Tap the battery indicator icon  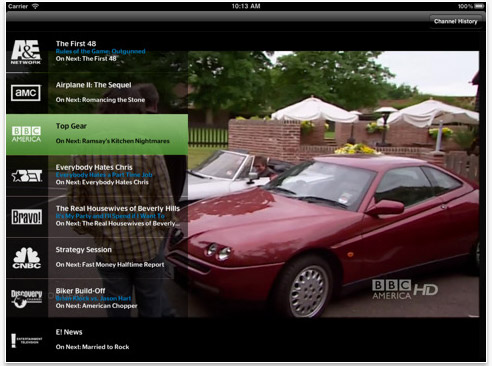point(480,6)
